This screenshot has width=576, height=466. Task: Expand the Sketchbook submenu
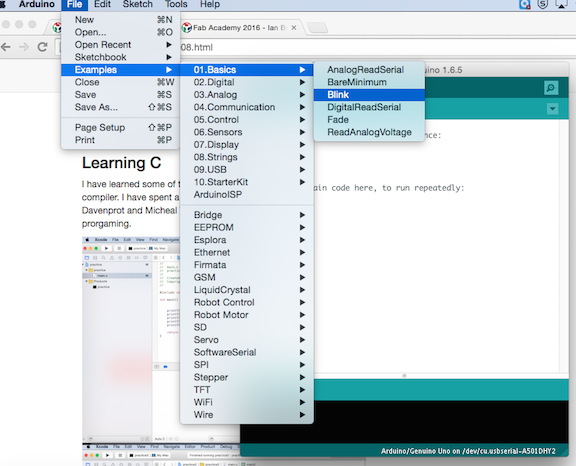point(120,57)
